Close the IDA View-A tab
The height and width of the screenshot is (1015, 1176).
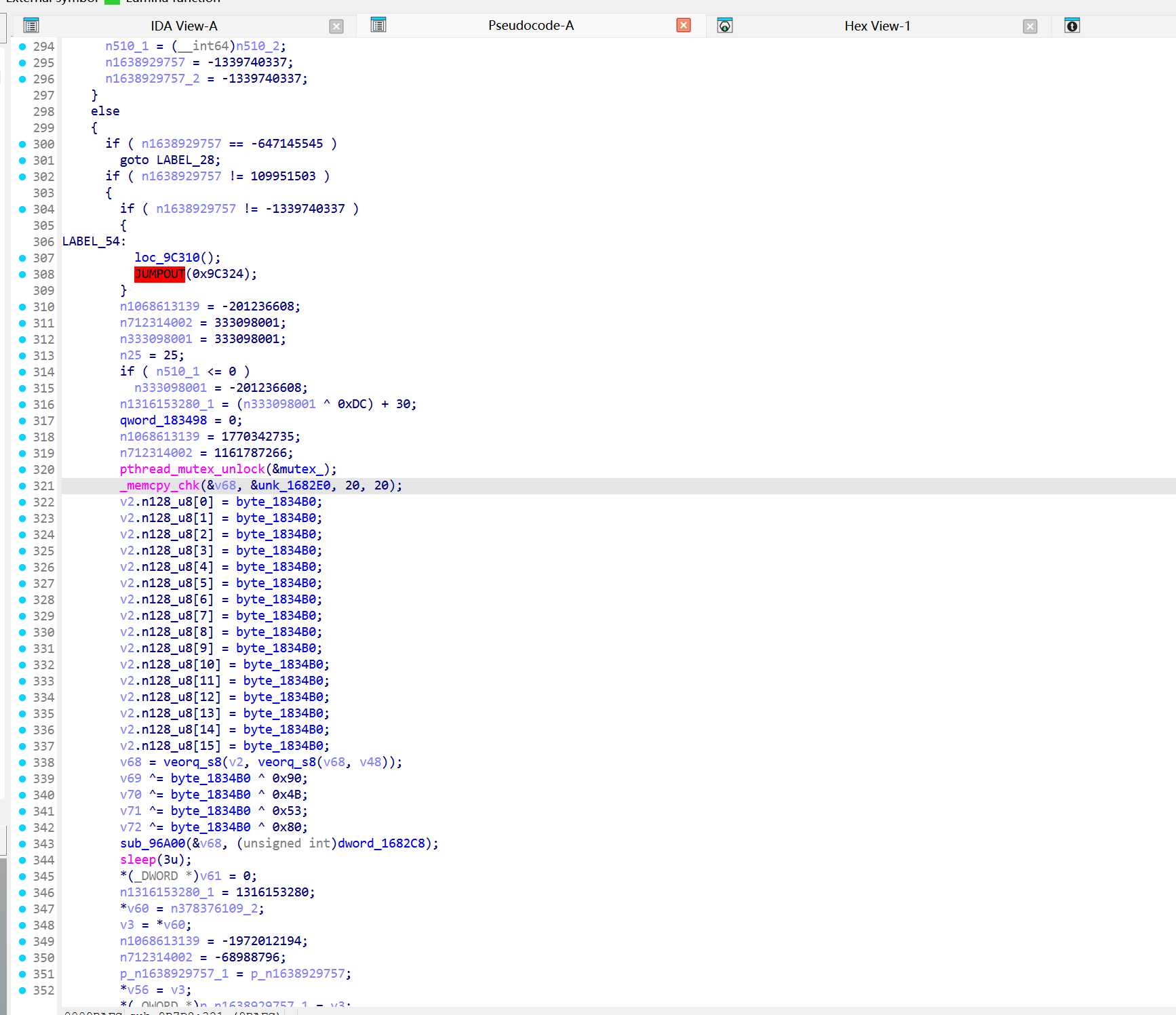click(x=336, y=26)
